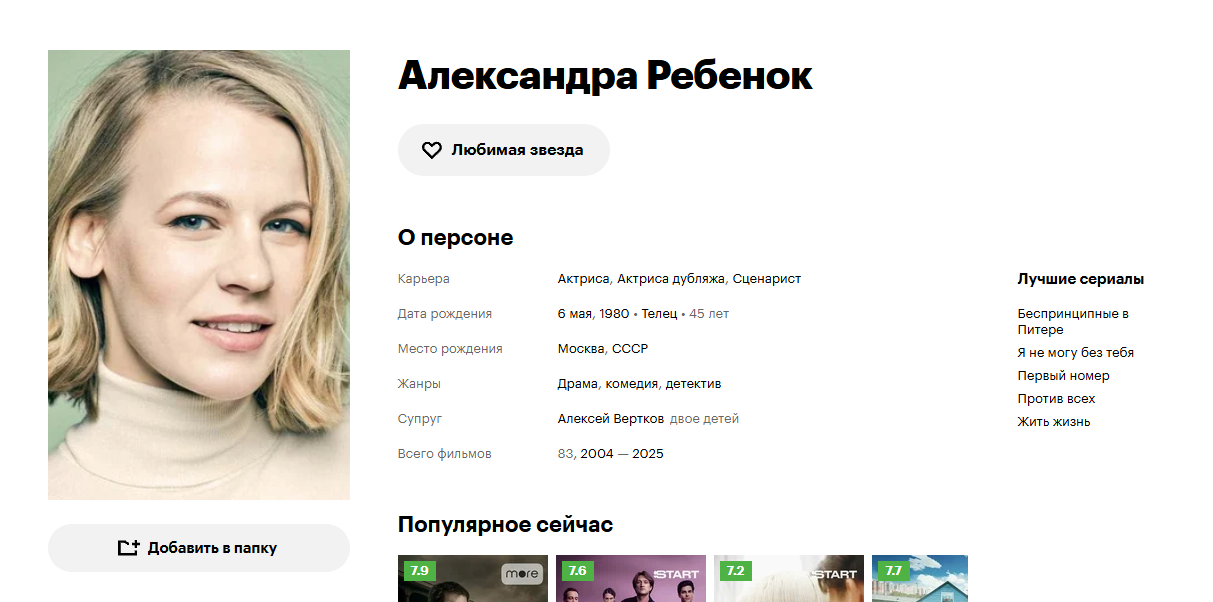The height and width of the screenshot is (602, 1213).
Task: Click the total films count 83
Action: 565,454
